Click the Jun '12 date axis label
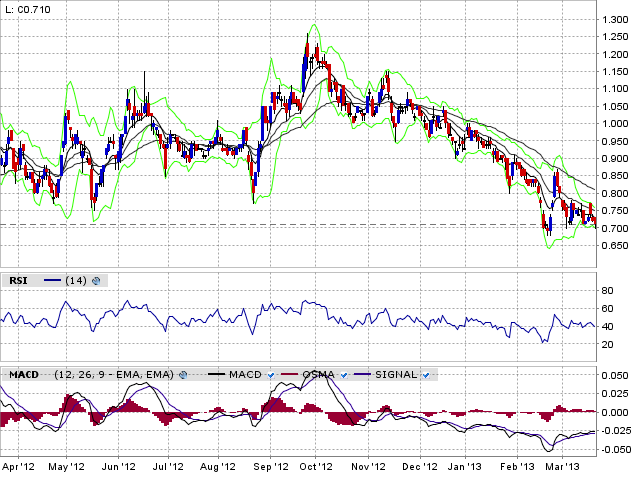This screenshot has height=480, width=640. point(118,467)
